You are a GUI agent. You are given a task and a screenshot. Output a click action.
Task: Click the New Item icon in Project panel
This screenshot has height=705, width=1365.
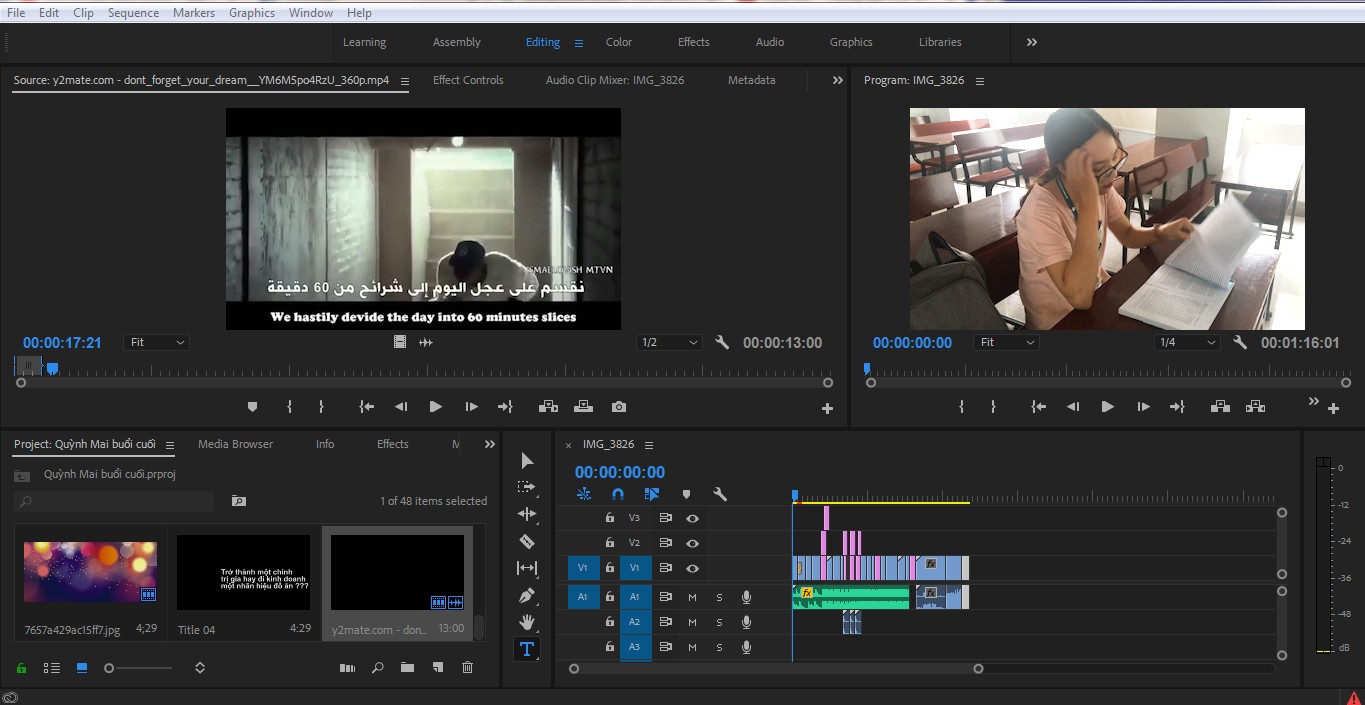point(437,668)
